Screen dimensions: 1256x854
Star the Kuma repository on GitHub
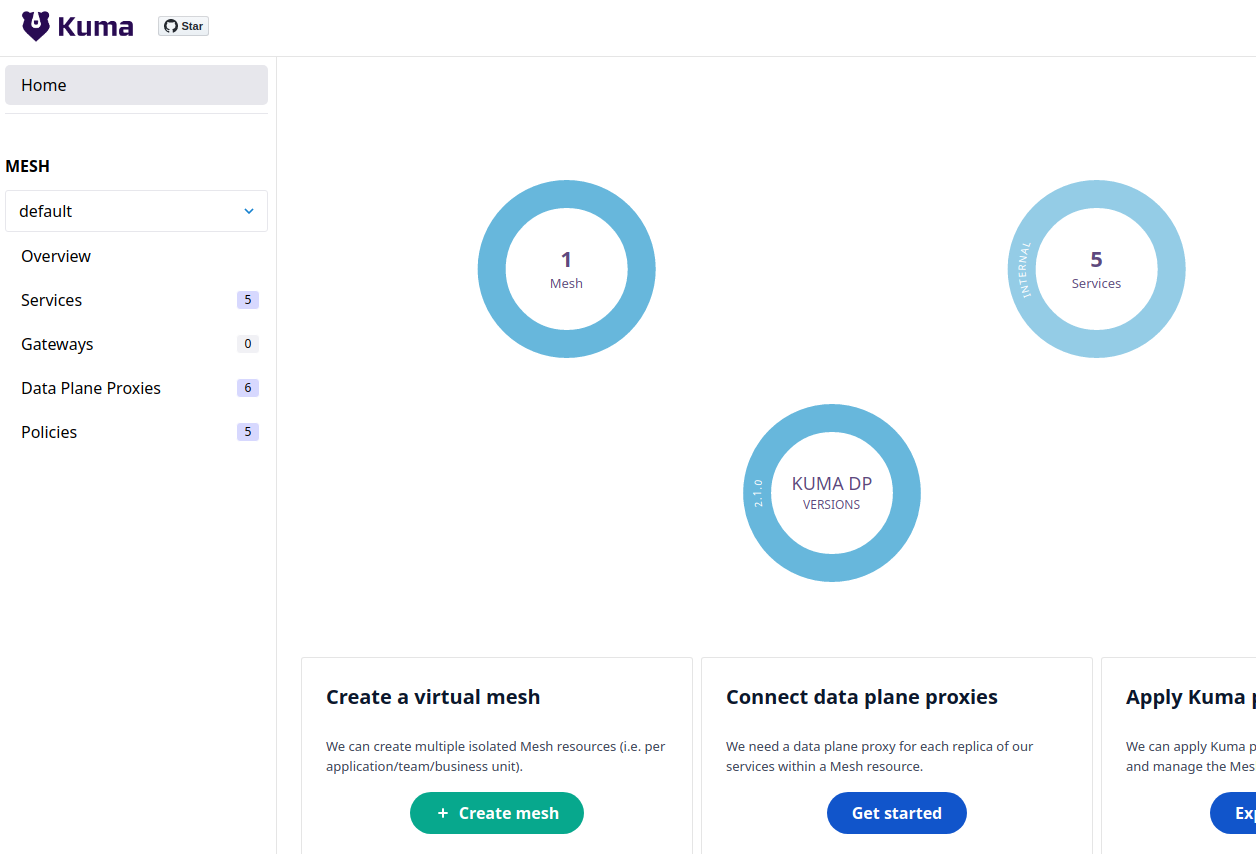[x=183, y=25]
